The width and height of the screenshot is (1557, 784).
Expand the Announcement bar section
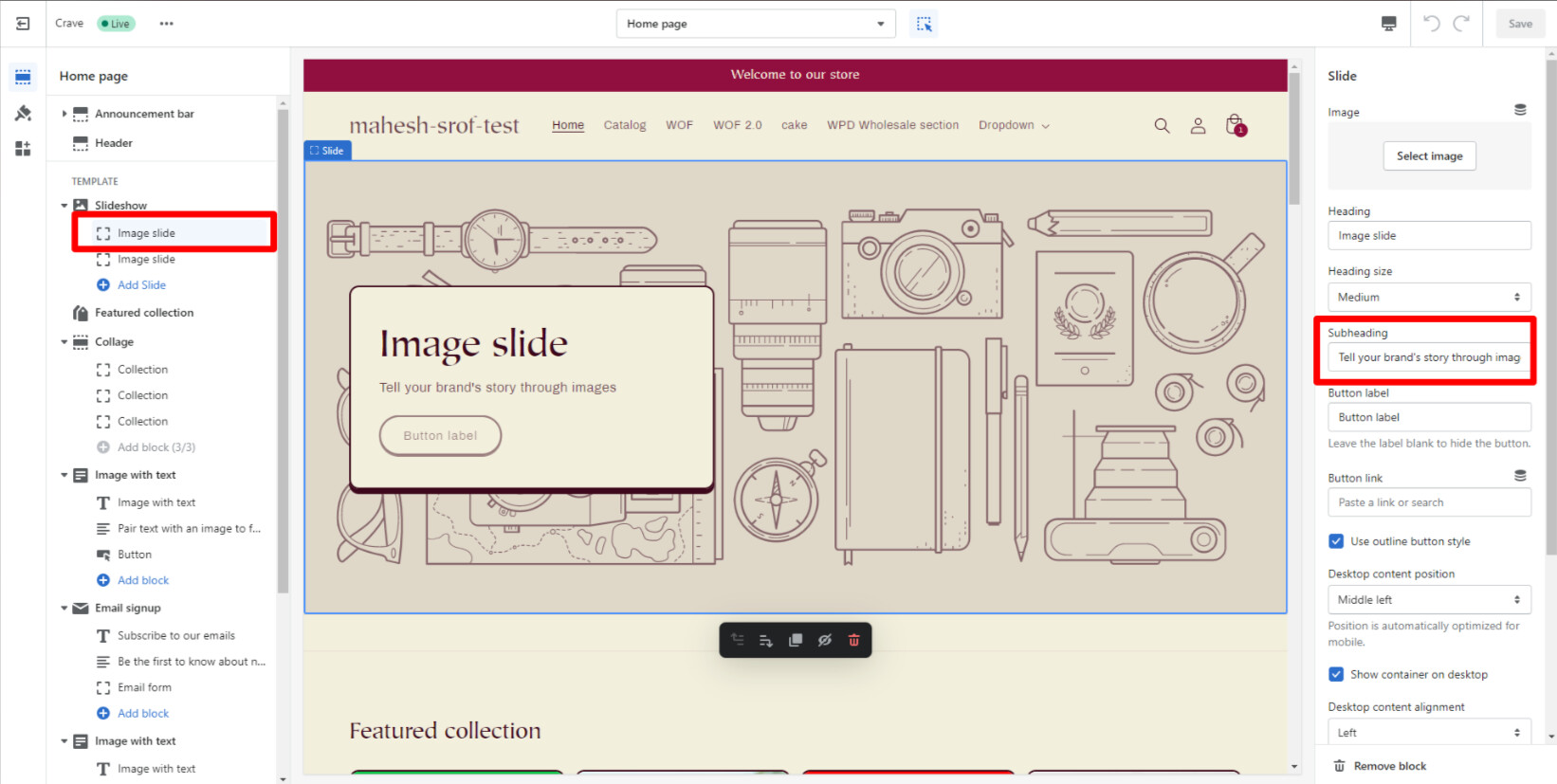point(64,114)
